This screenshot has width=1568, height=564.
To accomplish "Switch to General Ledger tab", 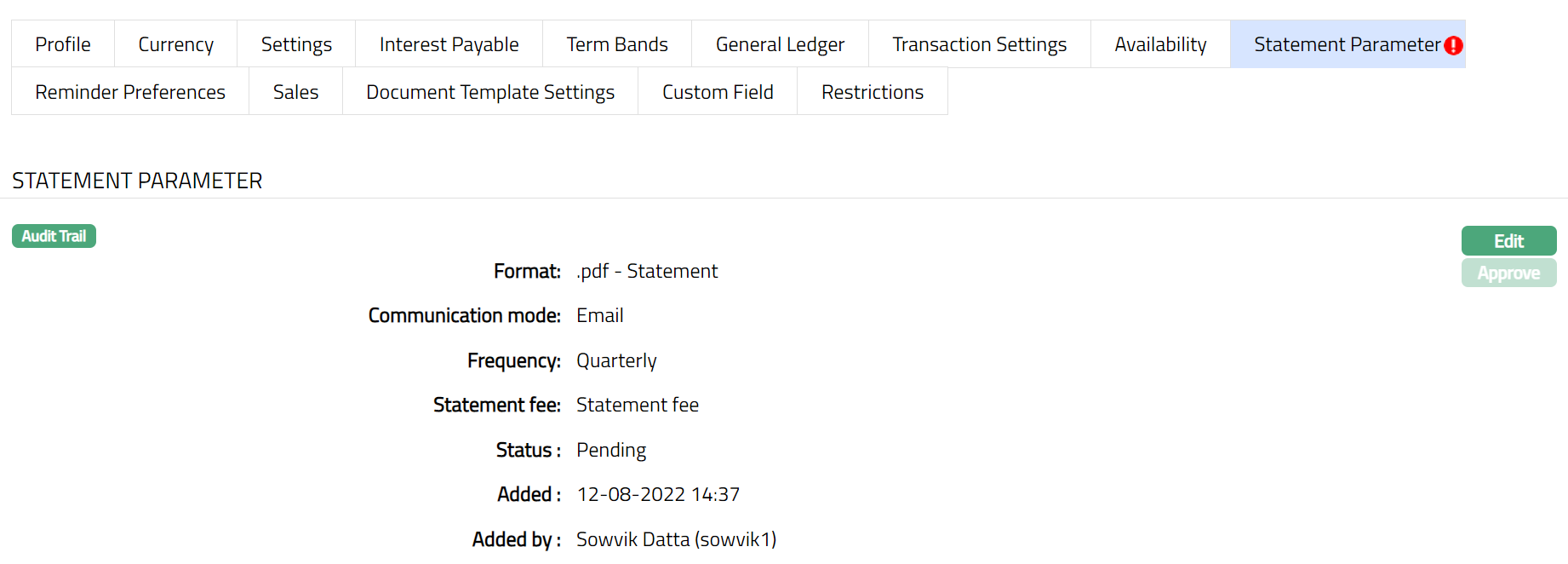I will tap(780, 44).
